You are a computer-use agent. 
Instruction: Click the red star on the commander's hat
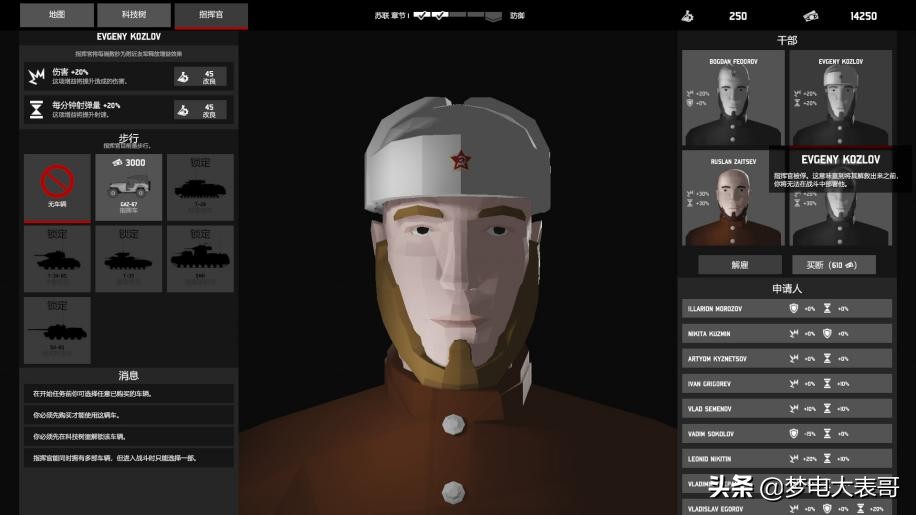click(x=460, y=160)
